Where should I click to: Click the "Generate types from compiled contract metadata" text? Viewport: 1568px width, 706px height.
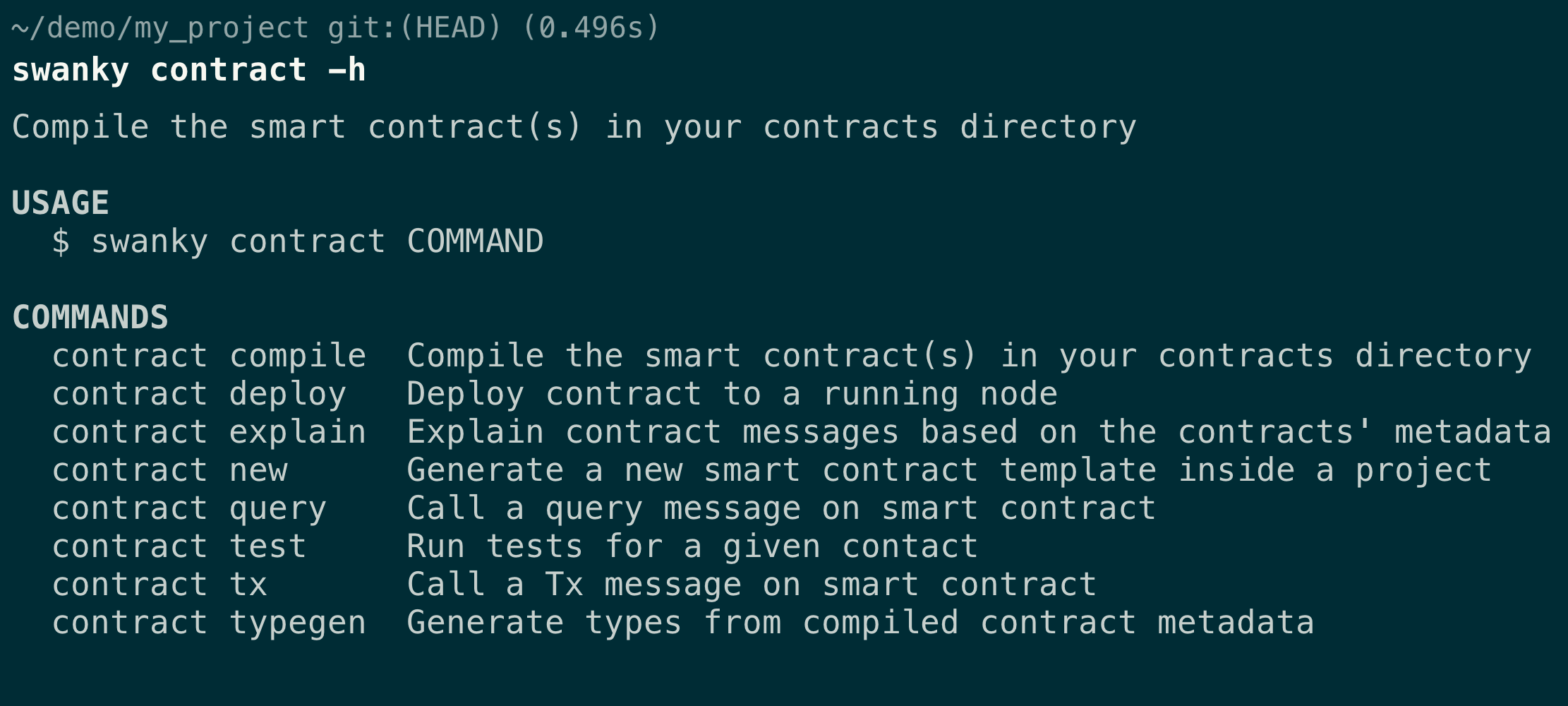860,623
